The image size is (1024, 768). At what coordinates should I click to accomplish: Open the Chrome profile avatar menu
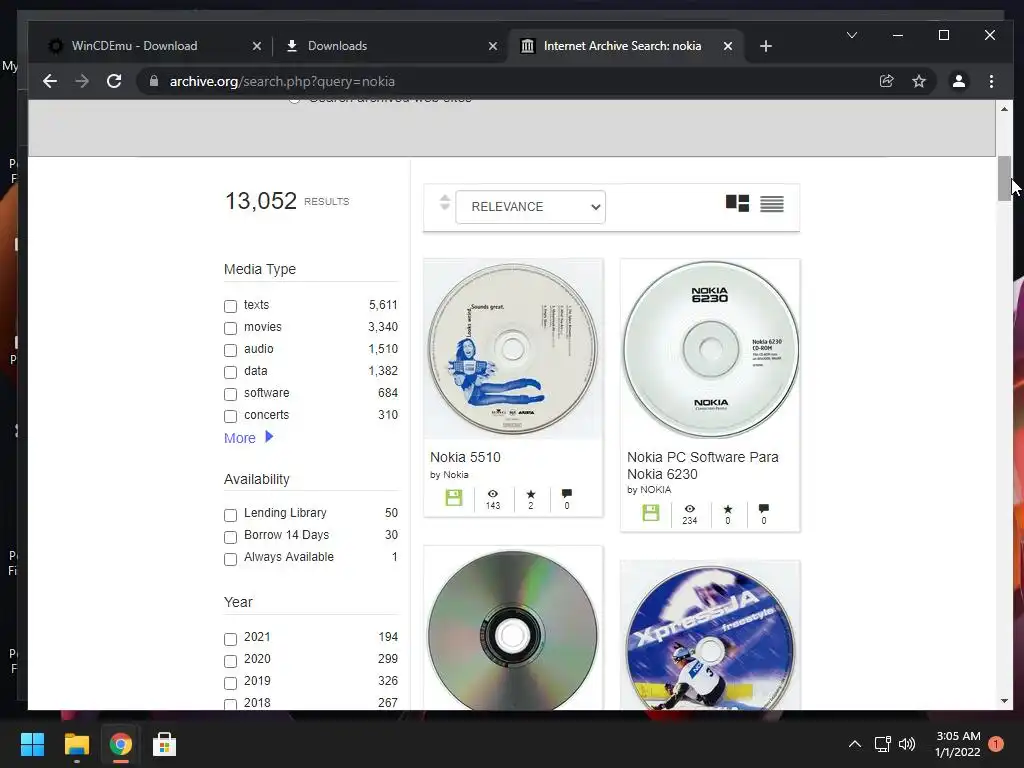(959, 81)
